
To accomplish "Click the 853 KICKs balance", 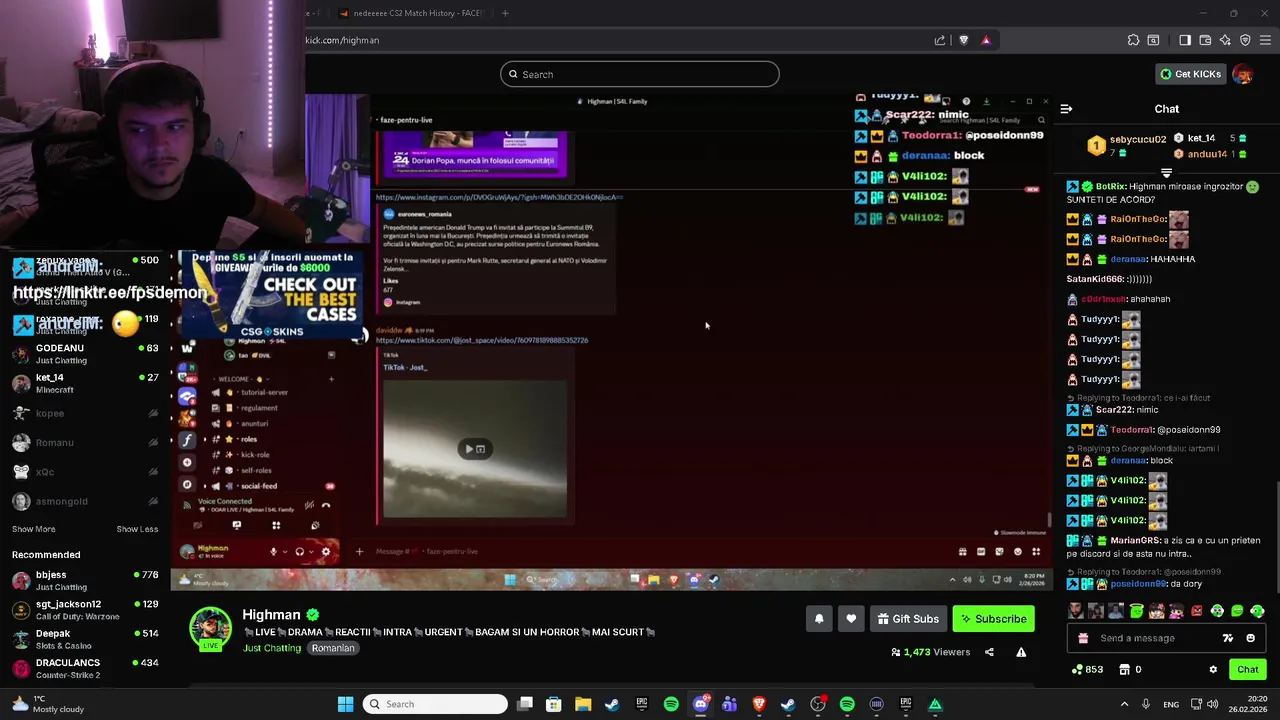I will (1086, 670).
